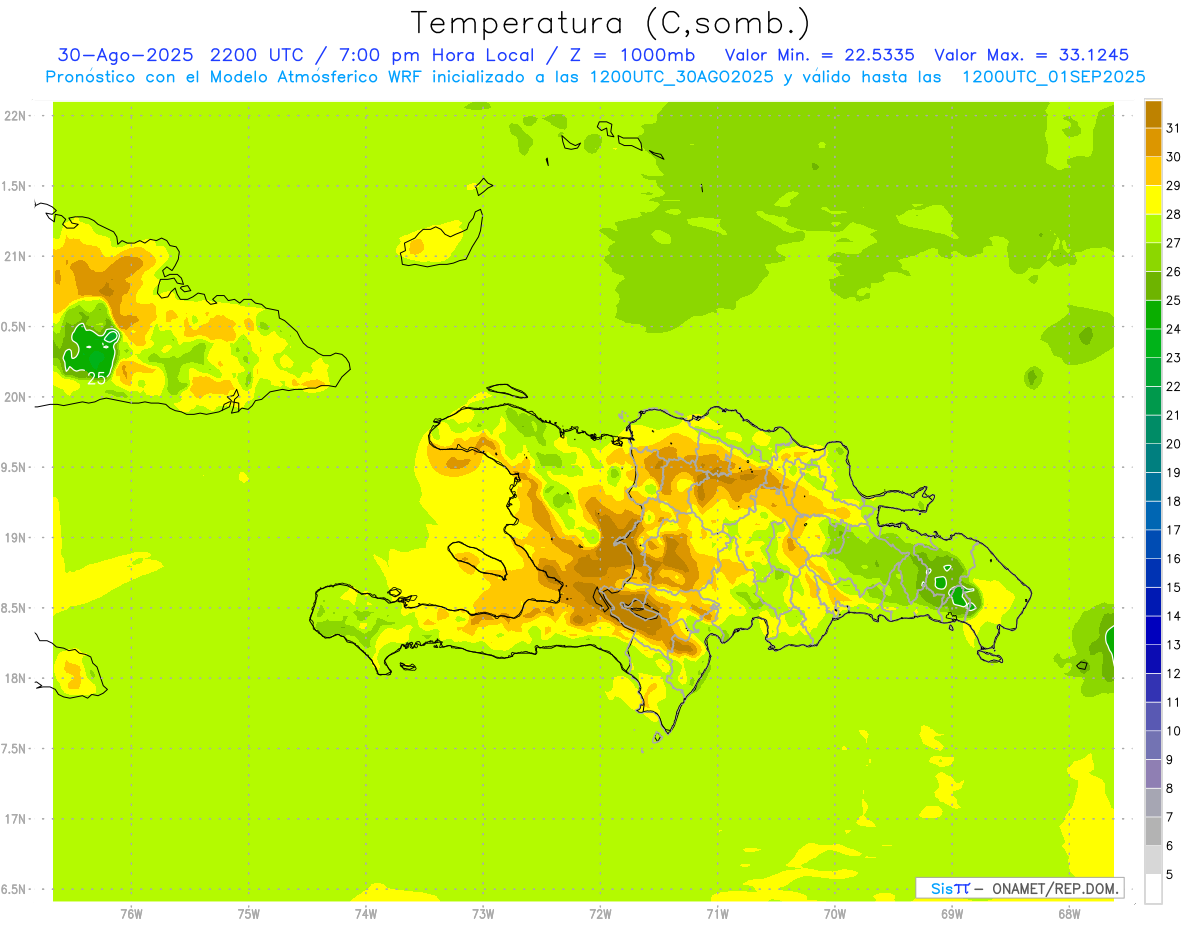Click the 69W longitude label

click(951, 914)
